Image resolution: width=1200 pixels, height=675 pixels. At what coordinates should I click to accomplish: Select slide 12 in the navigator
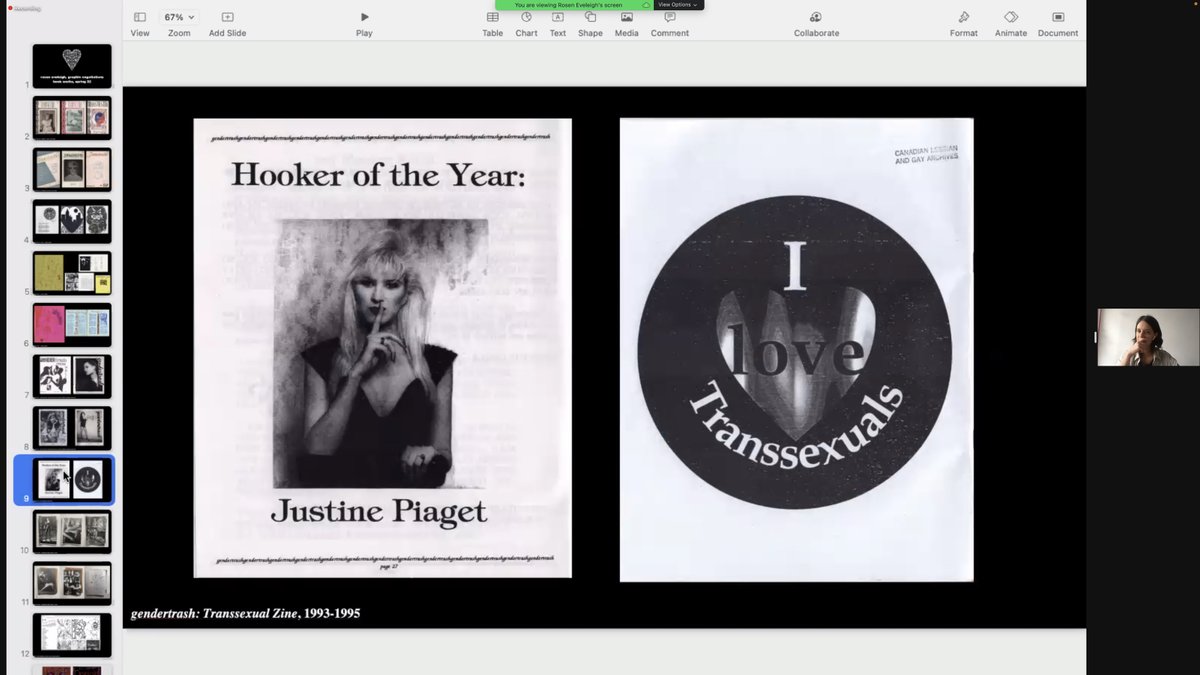pyautogui.click(x=71, y=633)
